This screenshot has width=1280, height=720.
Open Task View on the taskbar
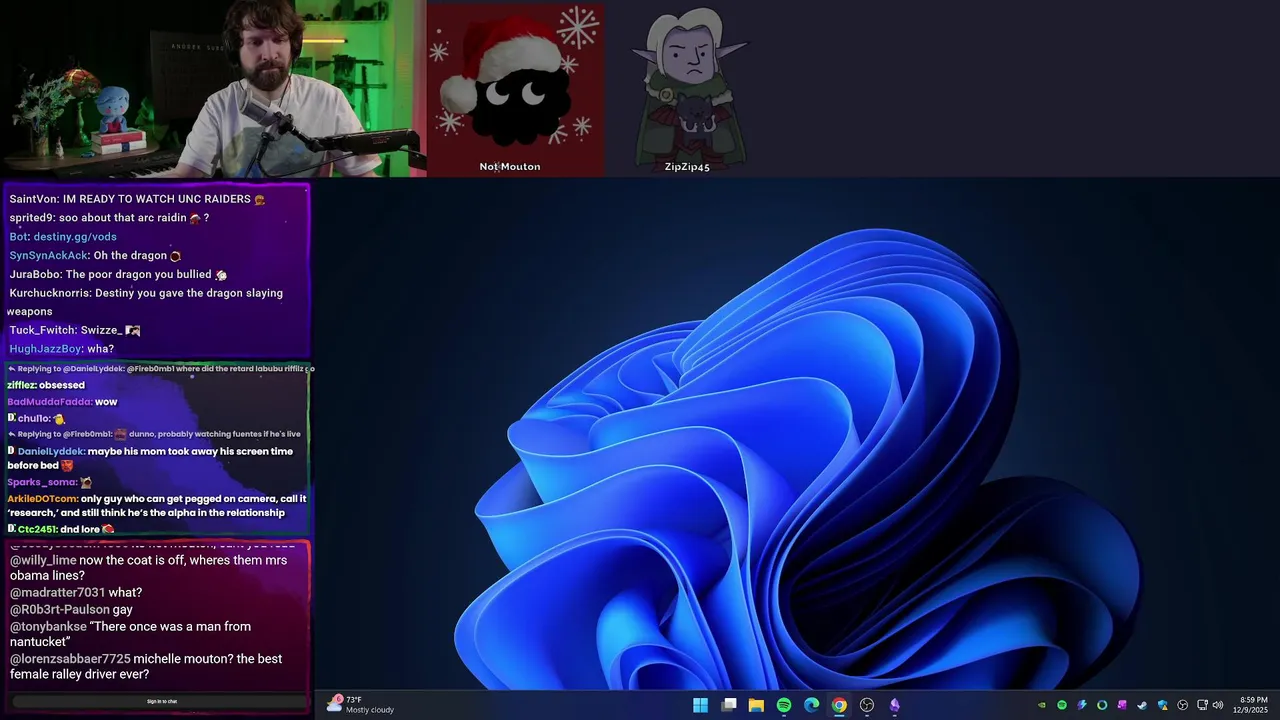click(x=729, y=705)
